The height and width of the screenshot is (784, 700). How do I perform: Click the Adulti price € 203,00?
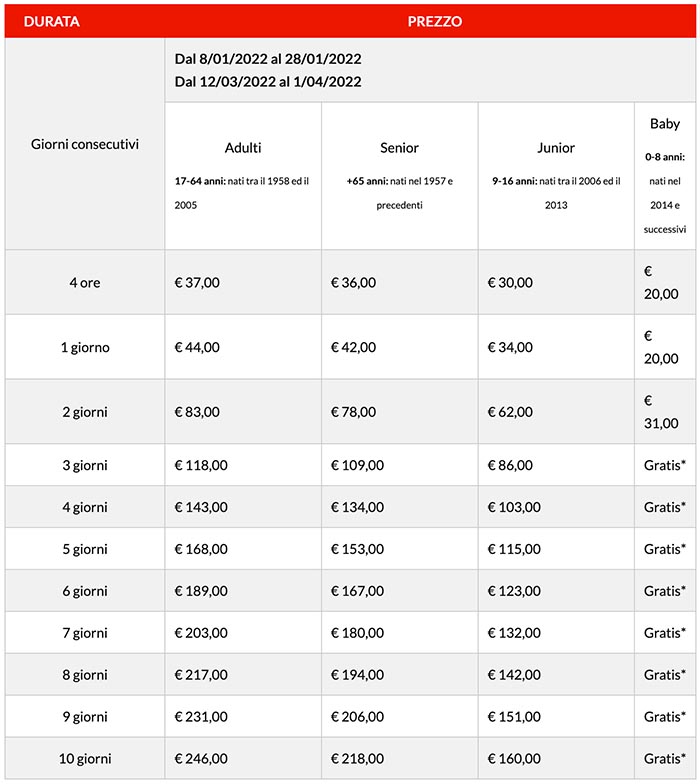tap(200, 634)
